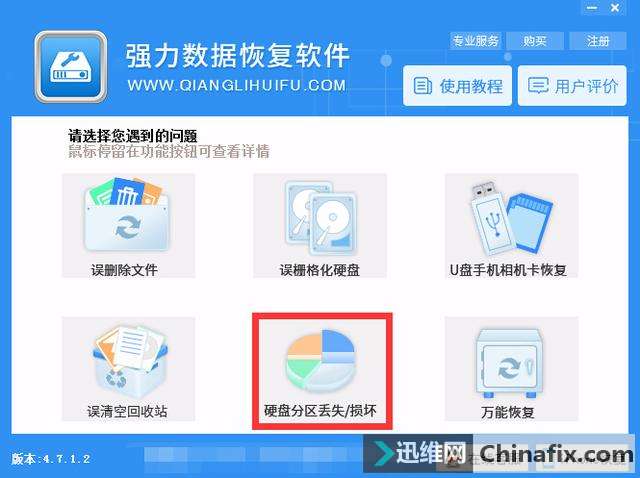
Task: Minimize the recovery software window
Action: pos(592,8)
